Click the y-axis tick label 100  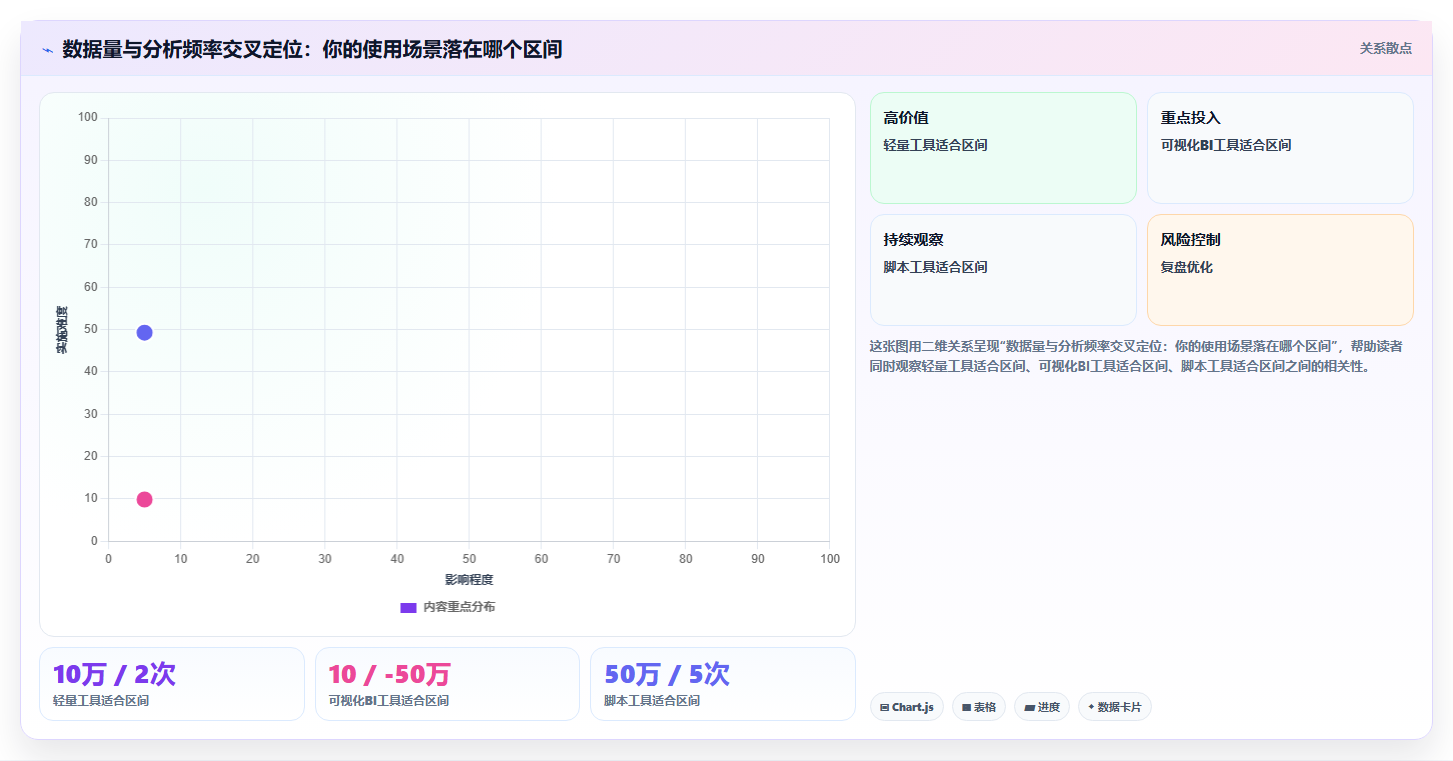tap(88, 117)
